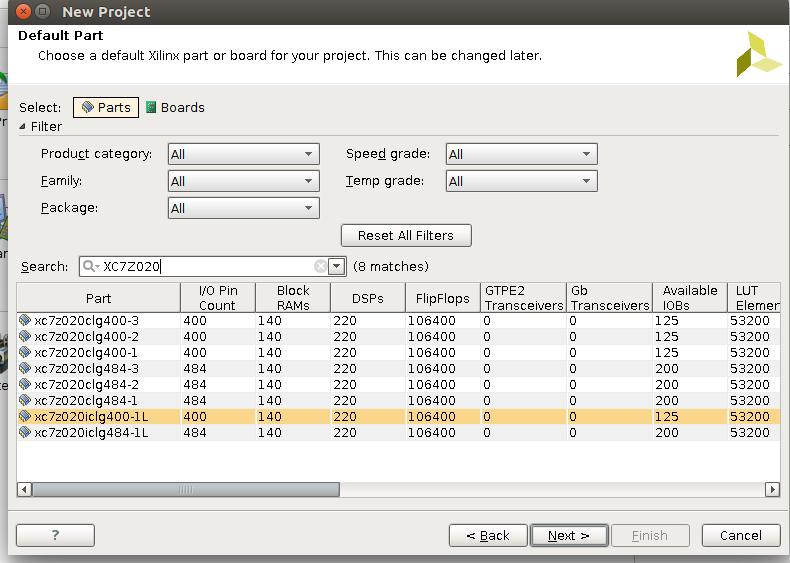This screenshot has height=563, width=790.
Task: Open the Package dropdown
Action: click(243, 208)
